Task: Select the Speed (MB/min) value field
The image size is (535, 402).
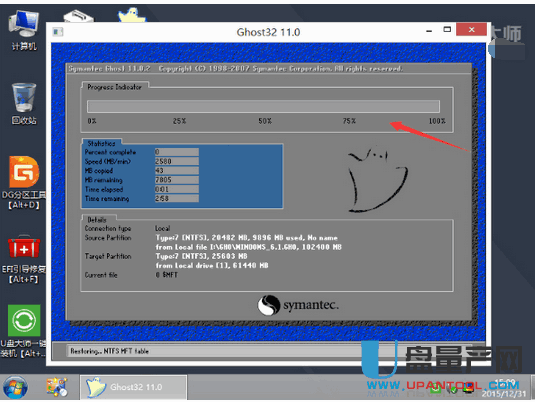Action: pyautogui.click(x=176, y=161)
